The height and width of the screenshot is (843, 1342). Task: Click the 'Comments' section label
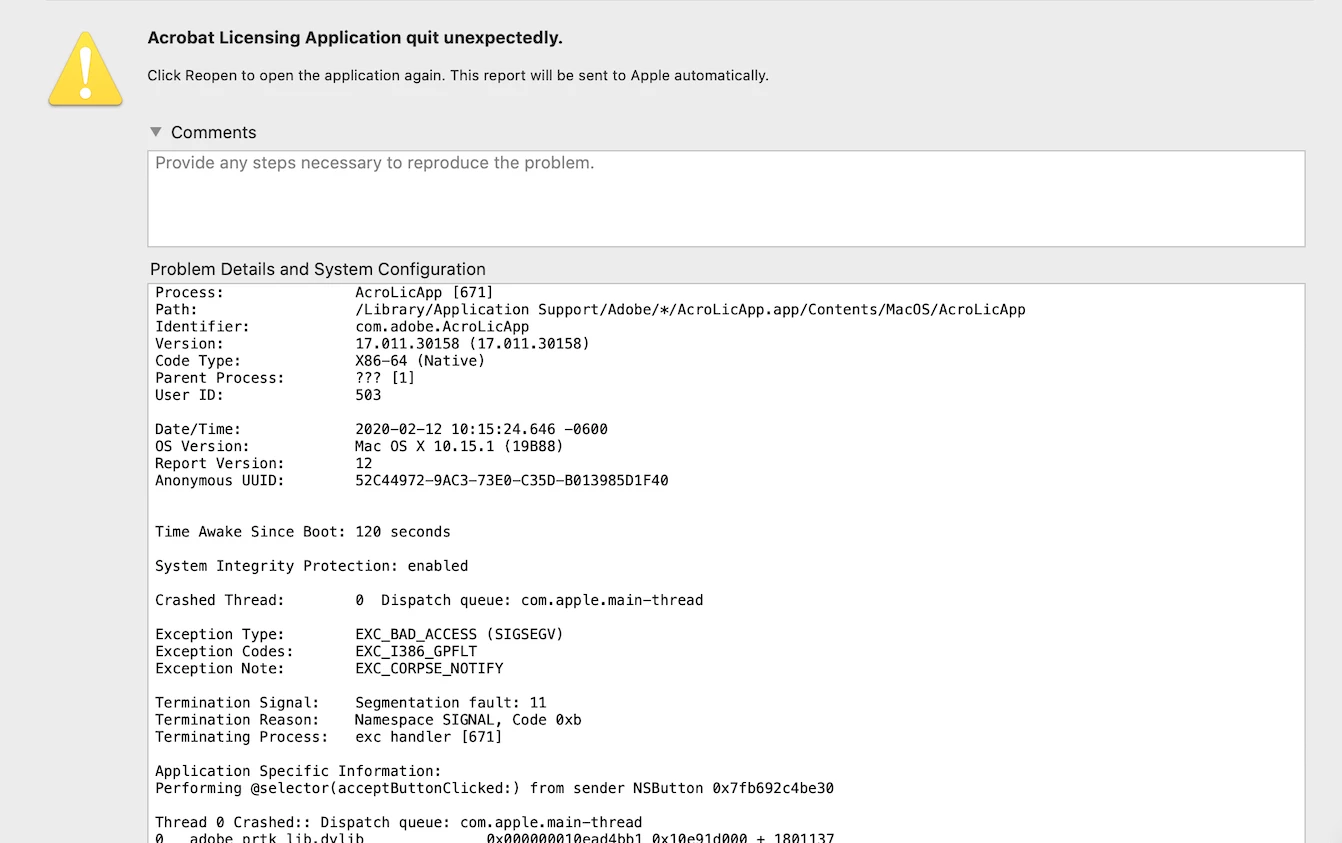click(x=213, y=132)
